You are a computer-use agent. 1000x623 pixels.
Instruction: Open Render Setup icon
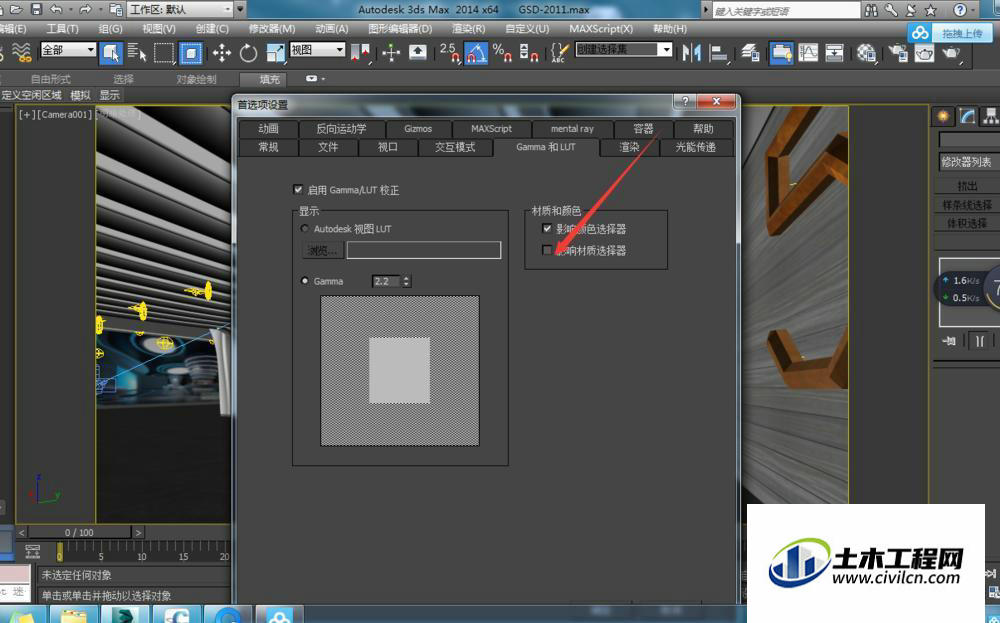tap(898, 53)
